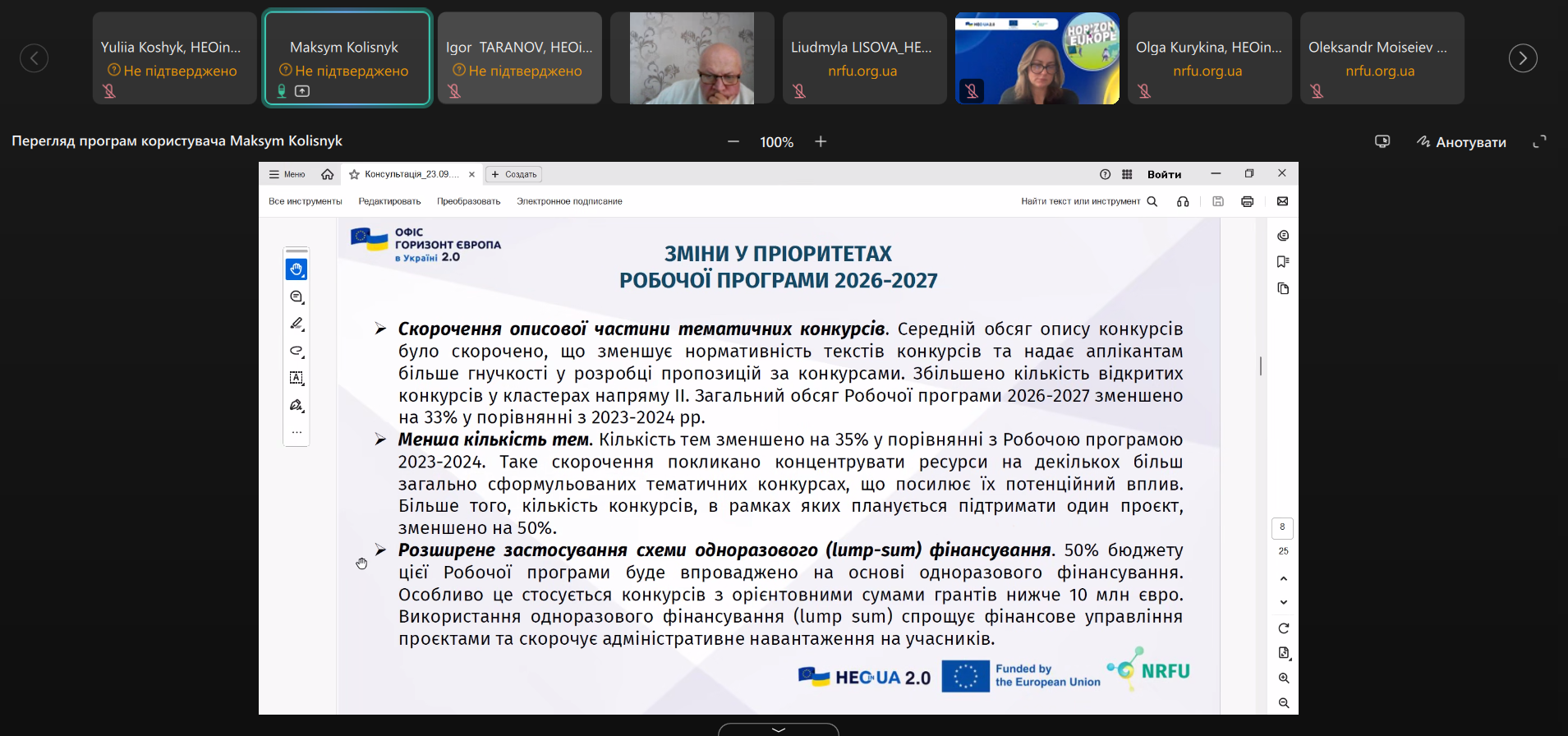
Task: Click Maksym Kolisnyk's screen sharing indicator icon
Action: pyautogui.click(x=302, y=91)
